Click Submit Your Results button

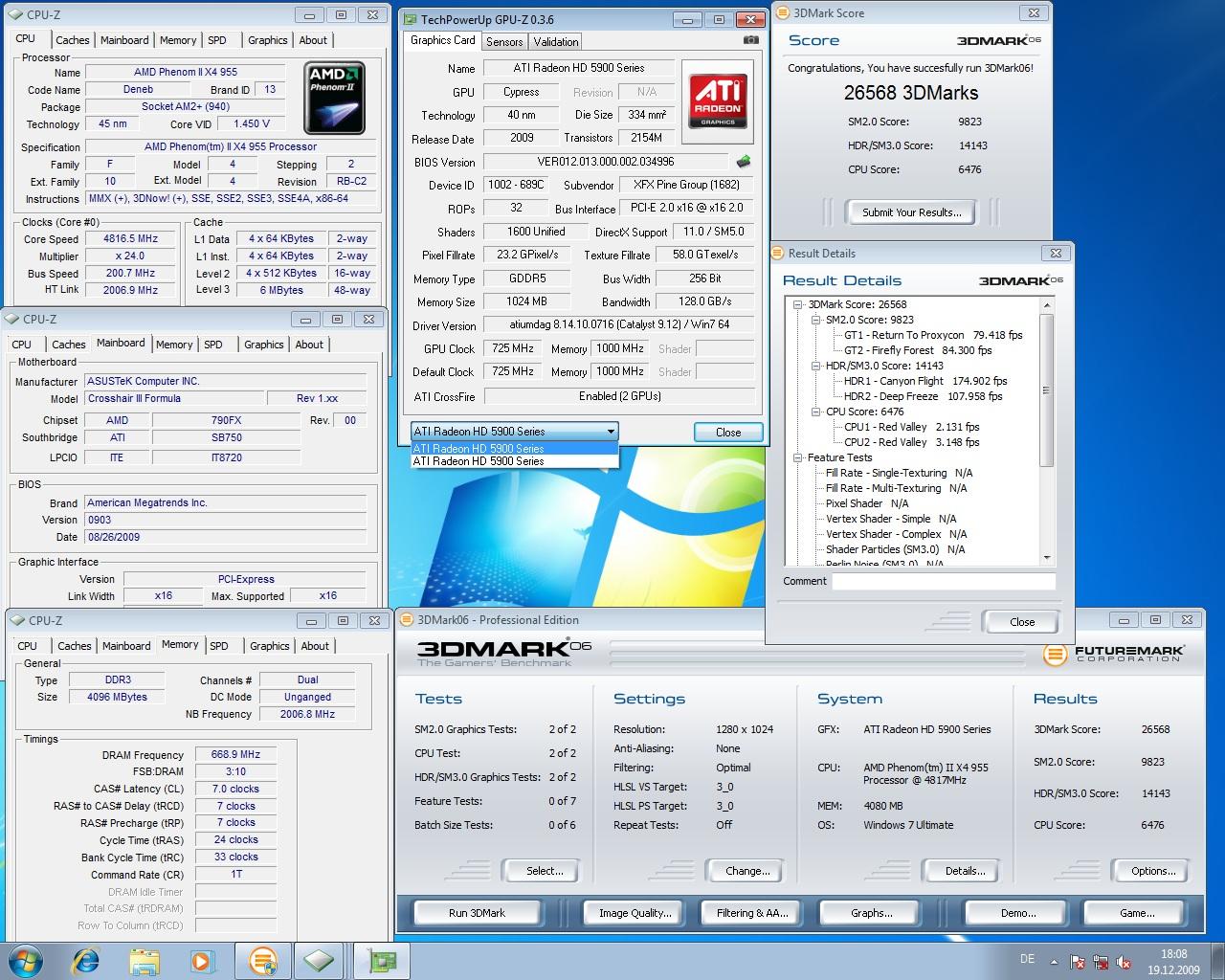(911, 212)
